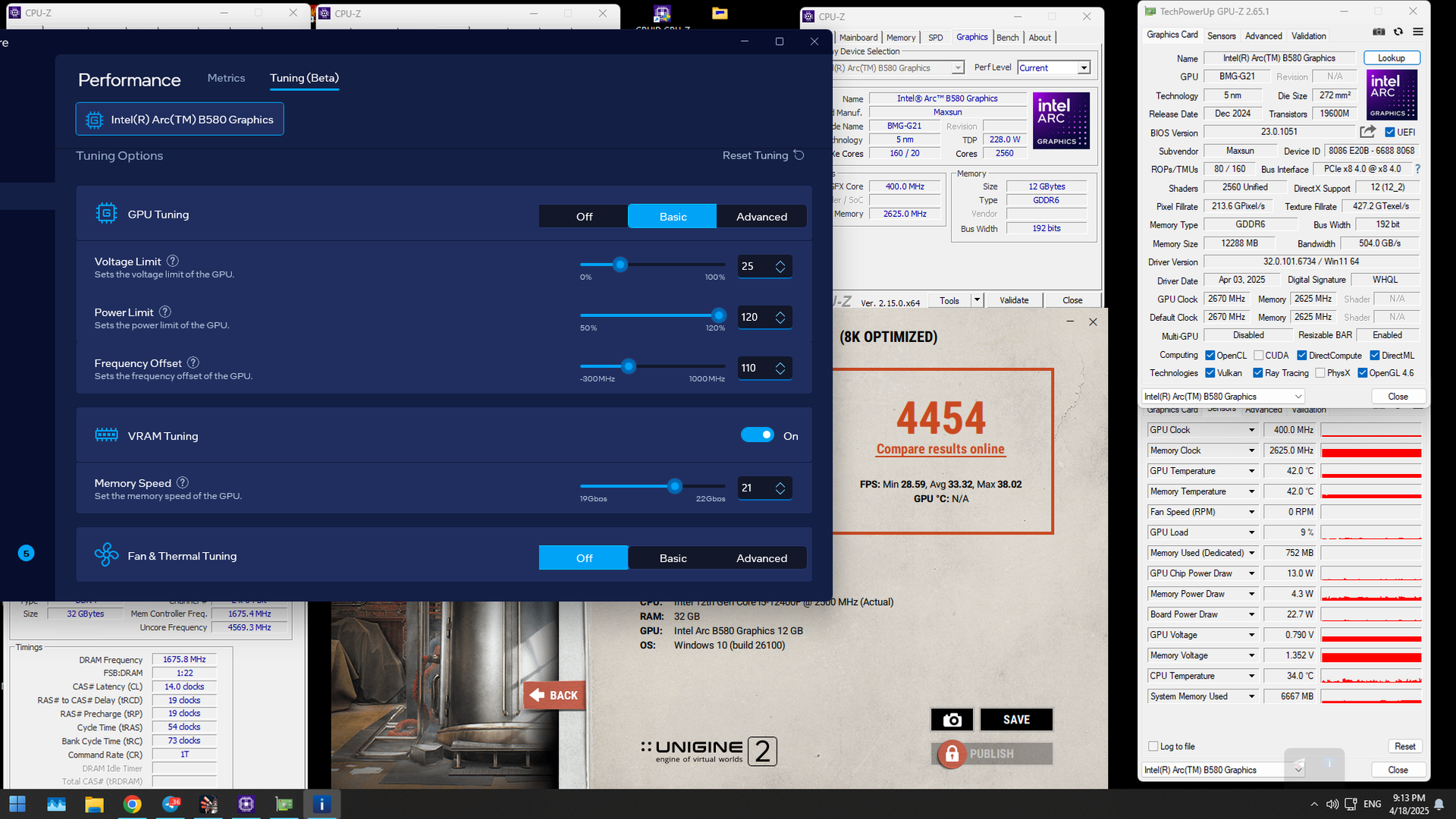Click the Frequency Offset value field showing 110
Image resolution: width=1456 pixels, height=819 pixels.
coord(764,368)
